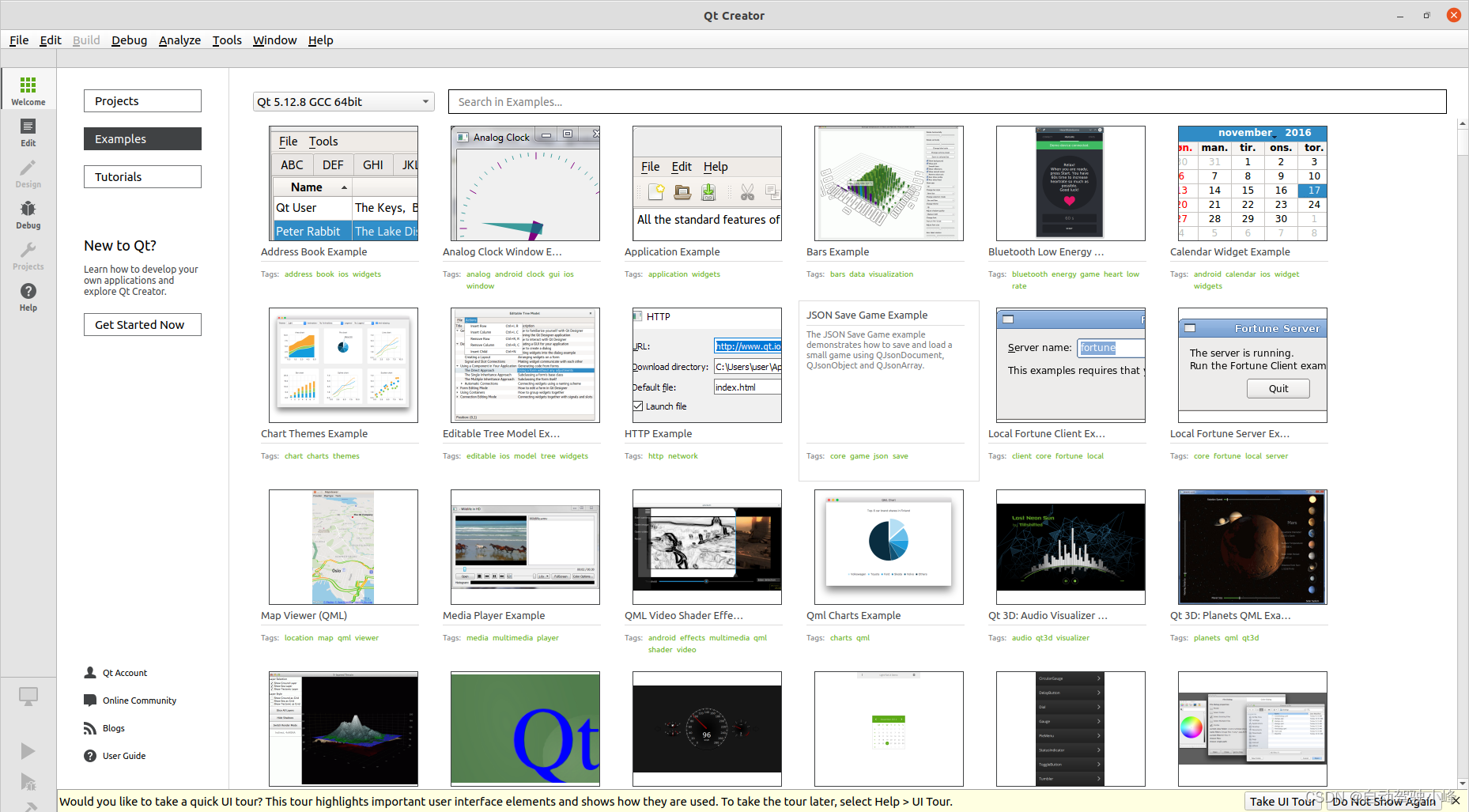Viewport: 1469px width, 812px height.
Task: Open the Welcome mode
Action: tap(28, 89)
